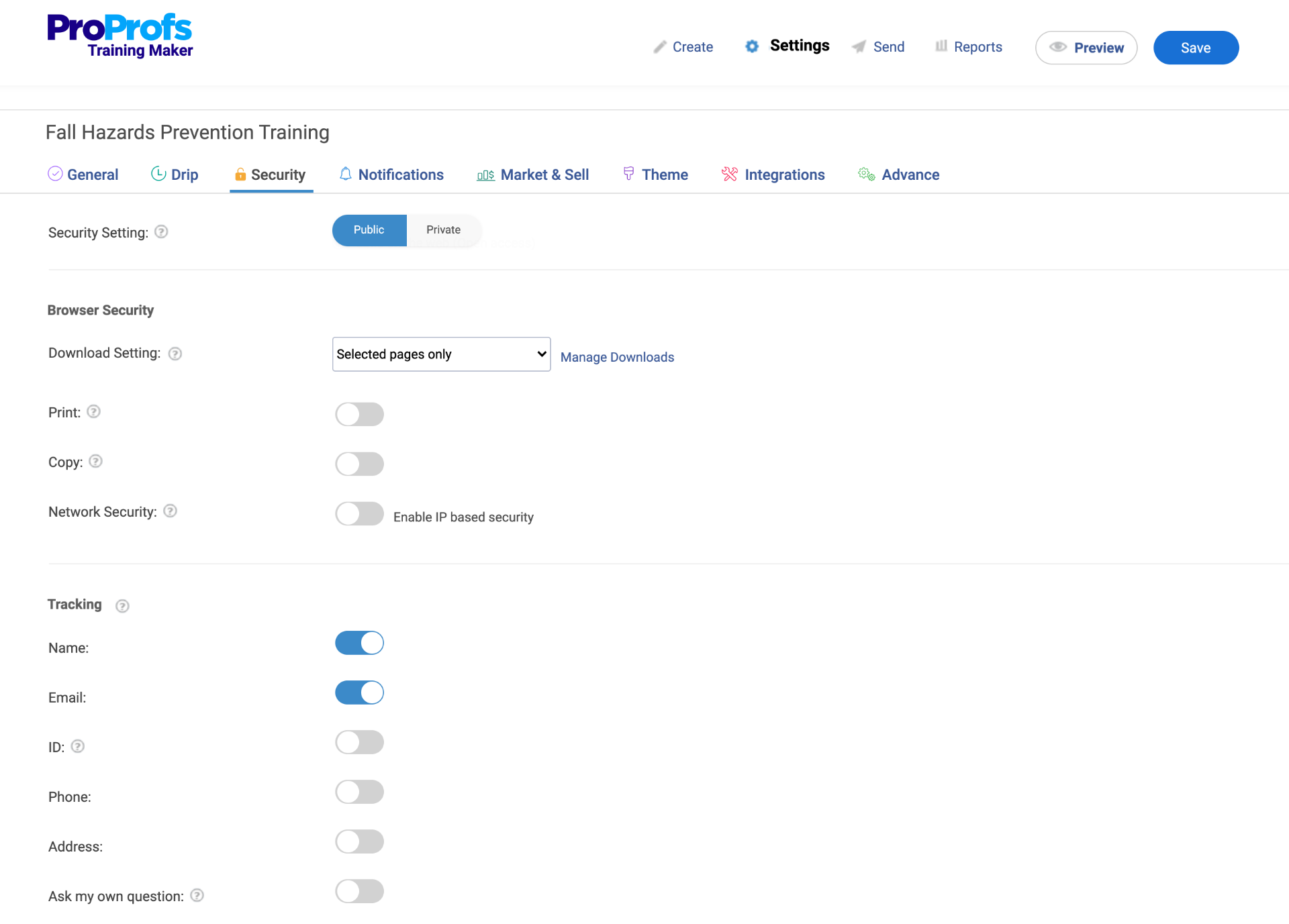This screenshot has height=924, width=1289.
Task: Switch to the Notifications tab
Action: (x=401, y=174)
